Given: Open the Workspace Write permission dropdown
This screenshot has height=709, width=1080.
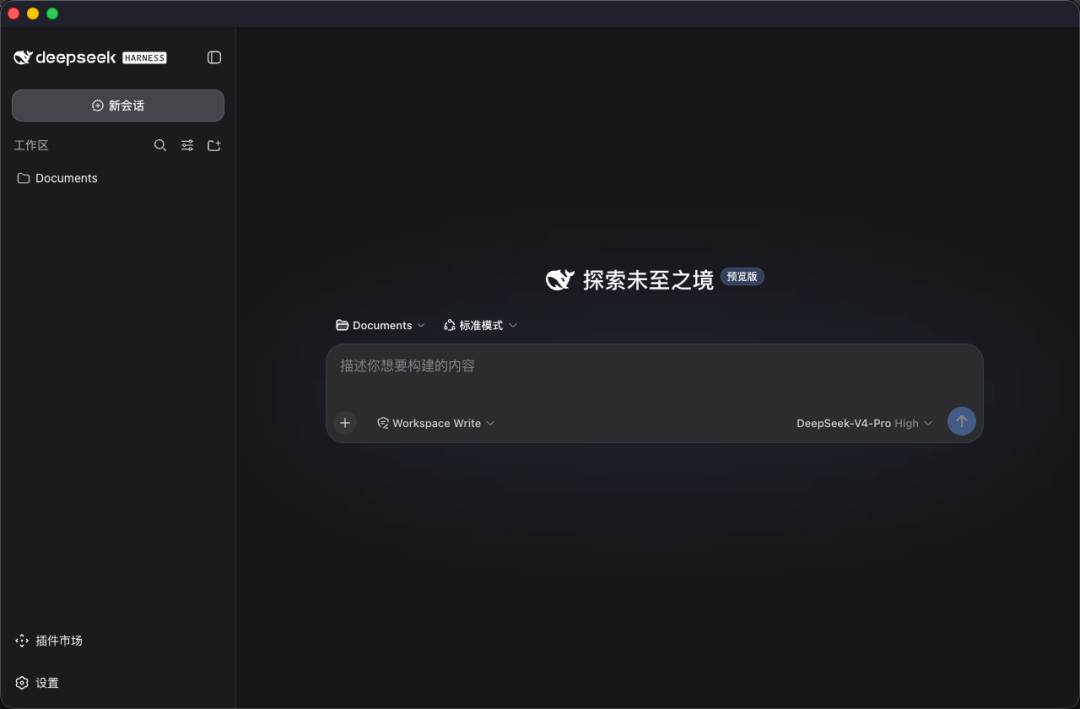Looking at the screenshot, I should [435, 423].
